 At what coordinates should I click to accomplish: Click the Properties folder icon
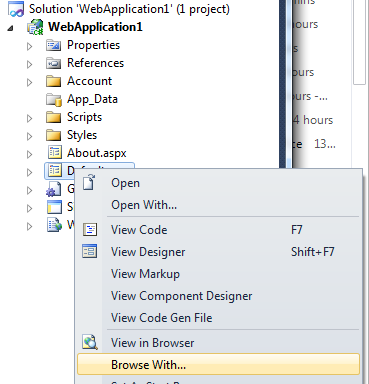tap(53, 45)
